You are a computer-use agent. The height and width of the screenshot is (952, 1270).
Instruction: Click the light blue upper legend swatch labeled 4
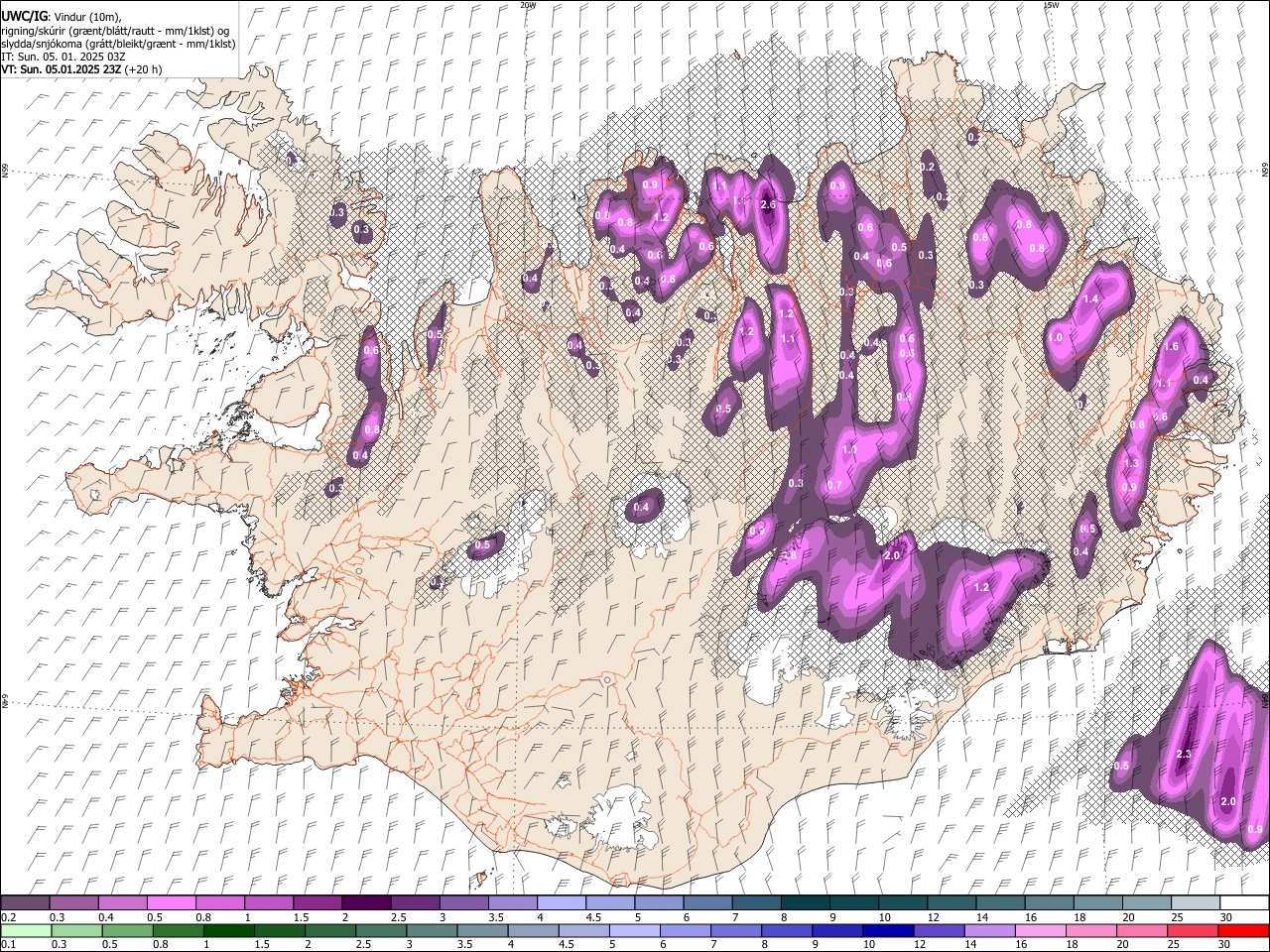pos(562,902)
